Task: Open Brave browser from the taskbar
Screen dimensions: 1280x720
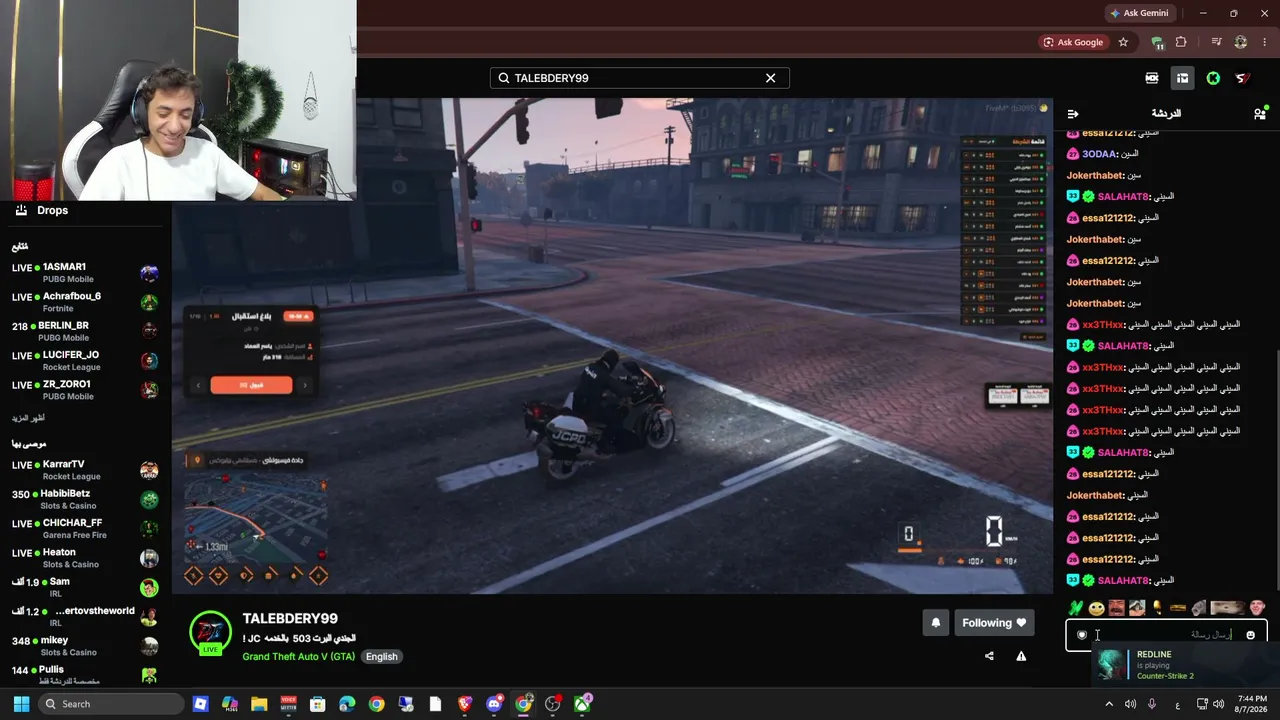Action: pos(465,704)
